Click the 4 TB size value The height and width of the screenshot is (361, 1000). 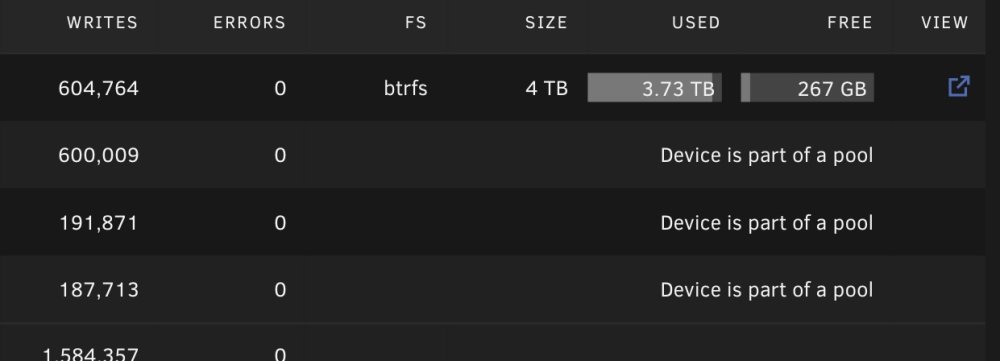(547, 88)
